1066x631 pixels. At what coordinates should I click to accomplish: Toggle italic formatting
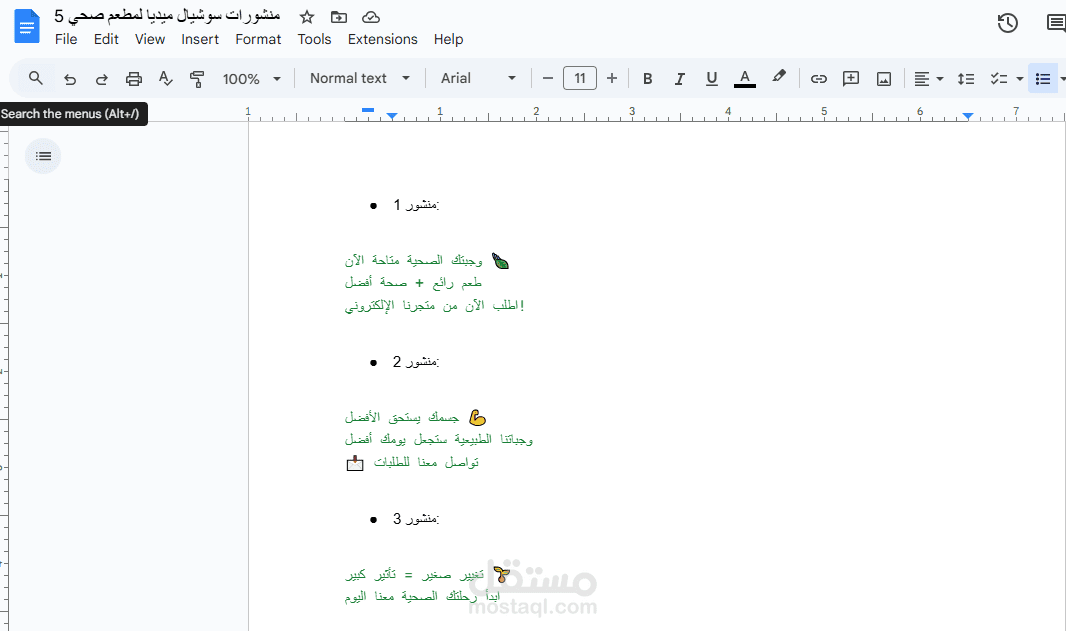(679, 79)
